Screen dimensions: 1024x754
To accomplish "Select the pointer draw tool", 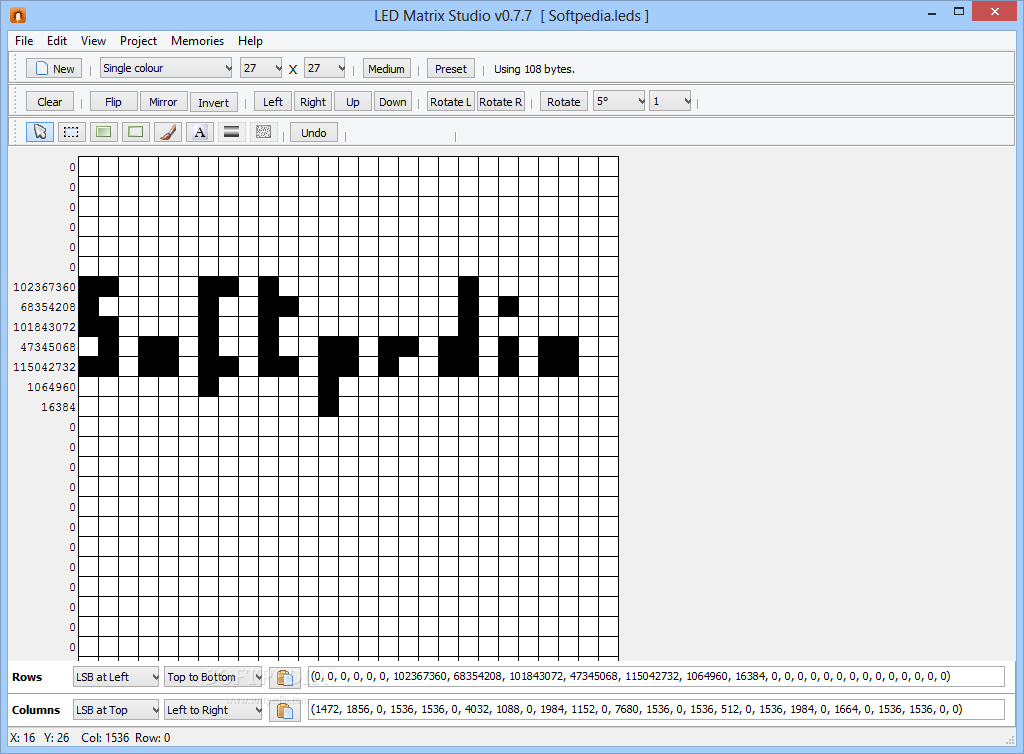I will [x=40, y=133].
